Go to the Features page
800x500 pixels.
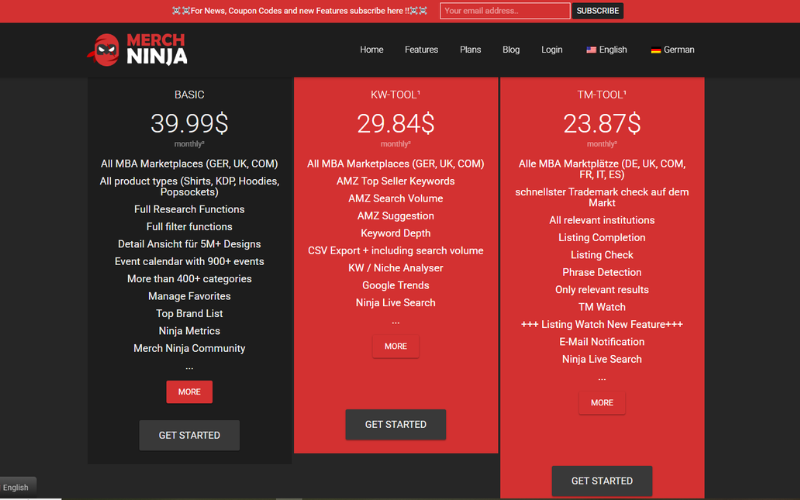pyautogui.click(x=421, y=49)
